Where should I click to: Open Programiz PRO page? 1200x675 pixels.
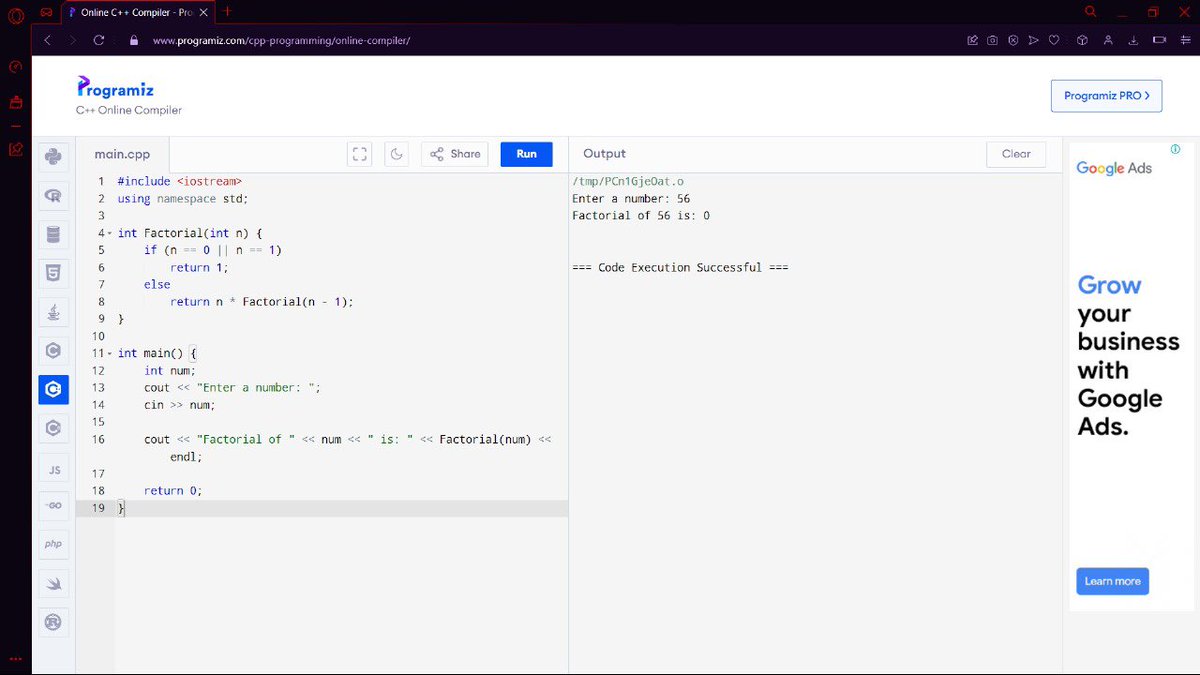pos(1106,96)
